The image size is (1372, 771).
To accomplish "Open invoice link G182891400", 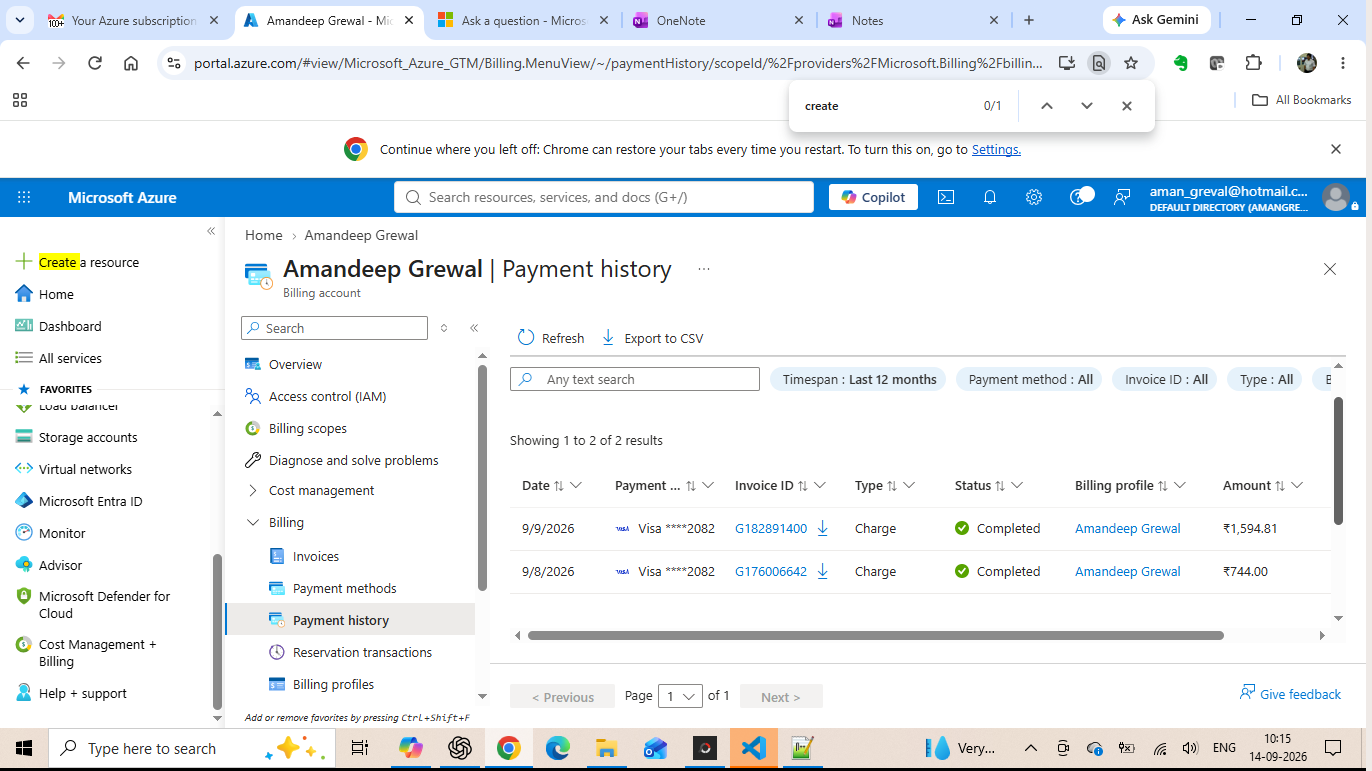I will pyautogui.click(x=771, y=528).
